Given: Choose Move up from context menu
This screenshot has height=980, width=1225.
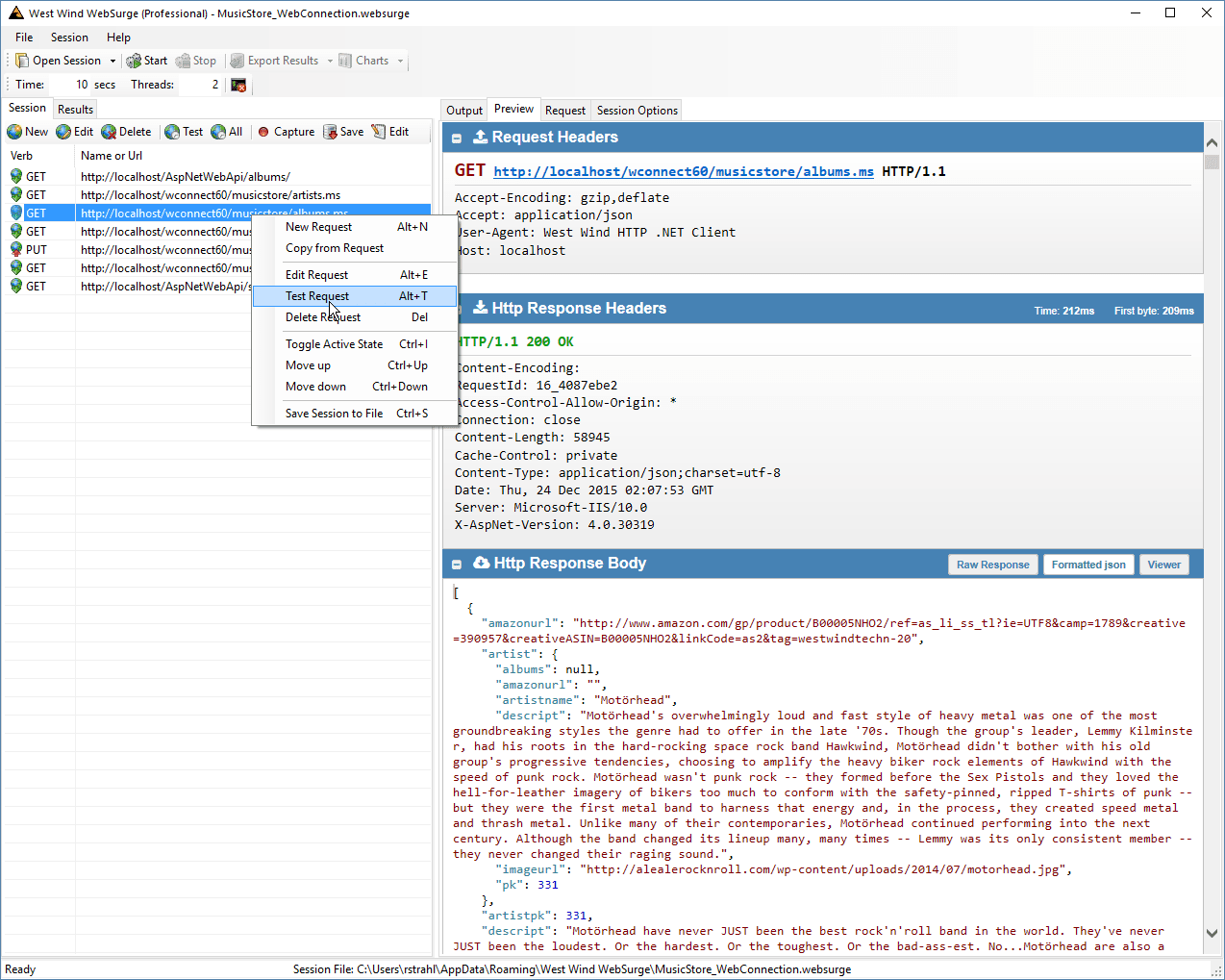Looking at the screenshot, I should coord(356,365).
